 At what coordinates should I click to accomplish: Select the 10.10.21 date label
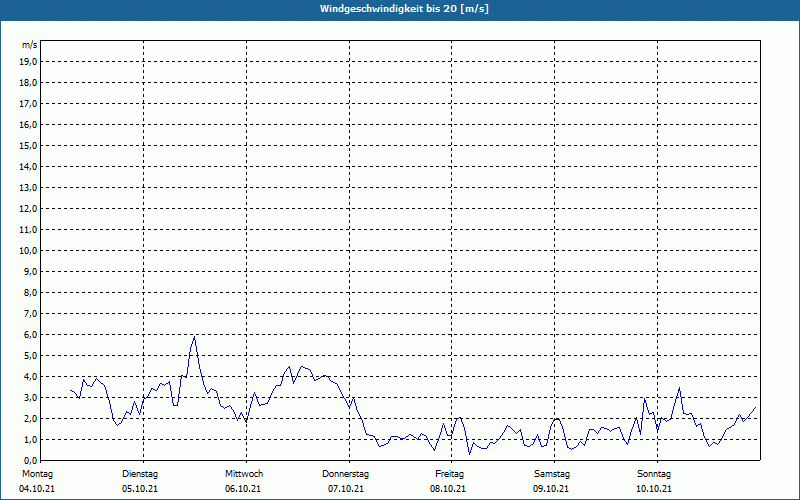(x=654, y=489)
